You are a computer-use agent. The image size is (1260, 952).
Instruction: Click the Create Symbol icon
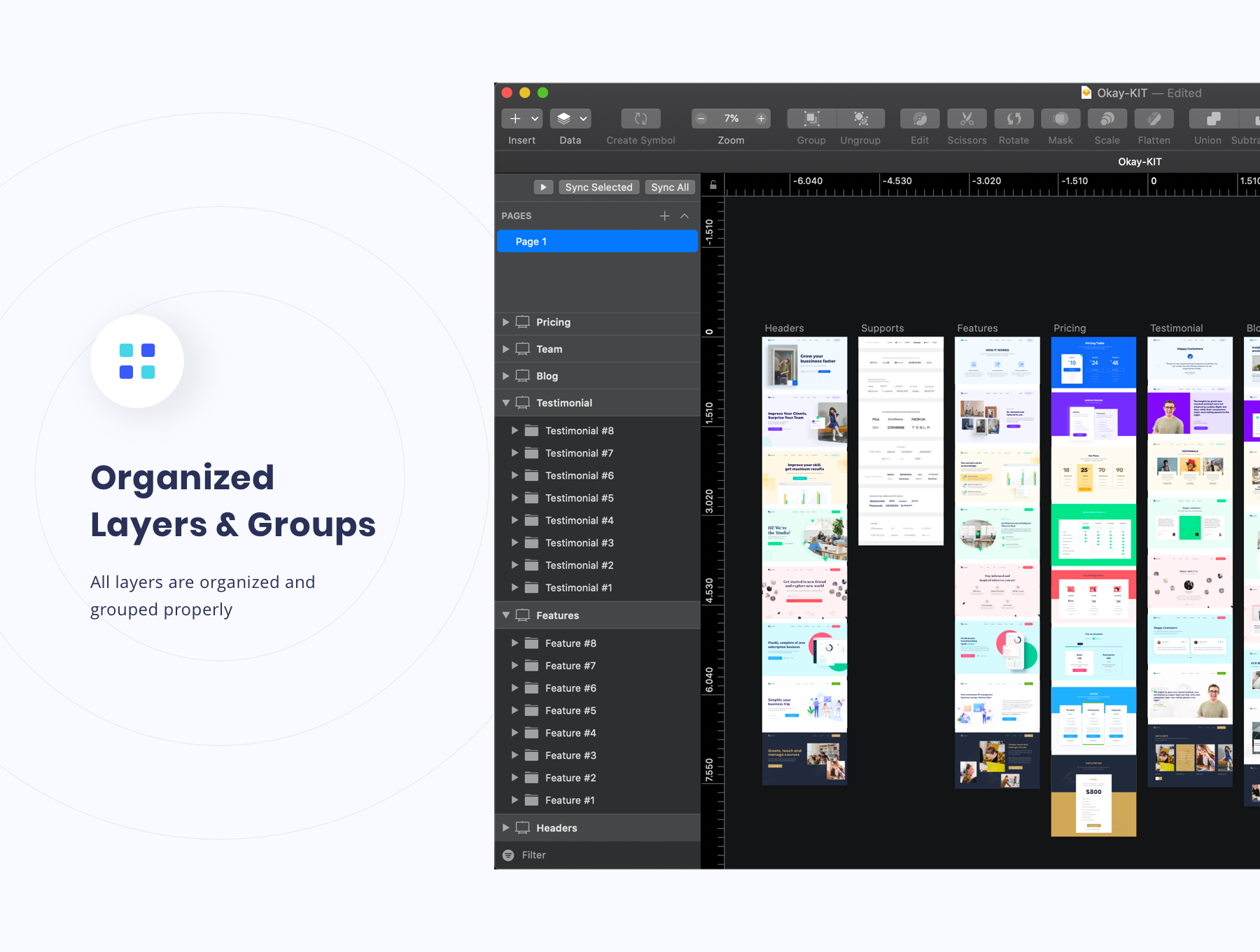pyautogui.click(x=640, y=119)
